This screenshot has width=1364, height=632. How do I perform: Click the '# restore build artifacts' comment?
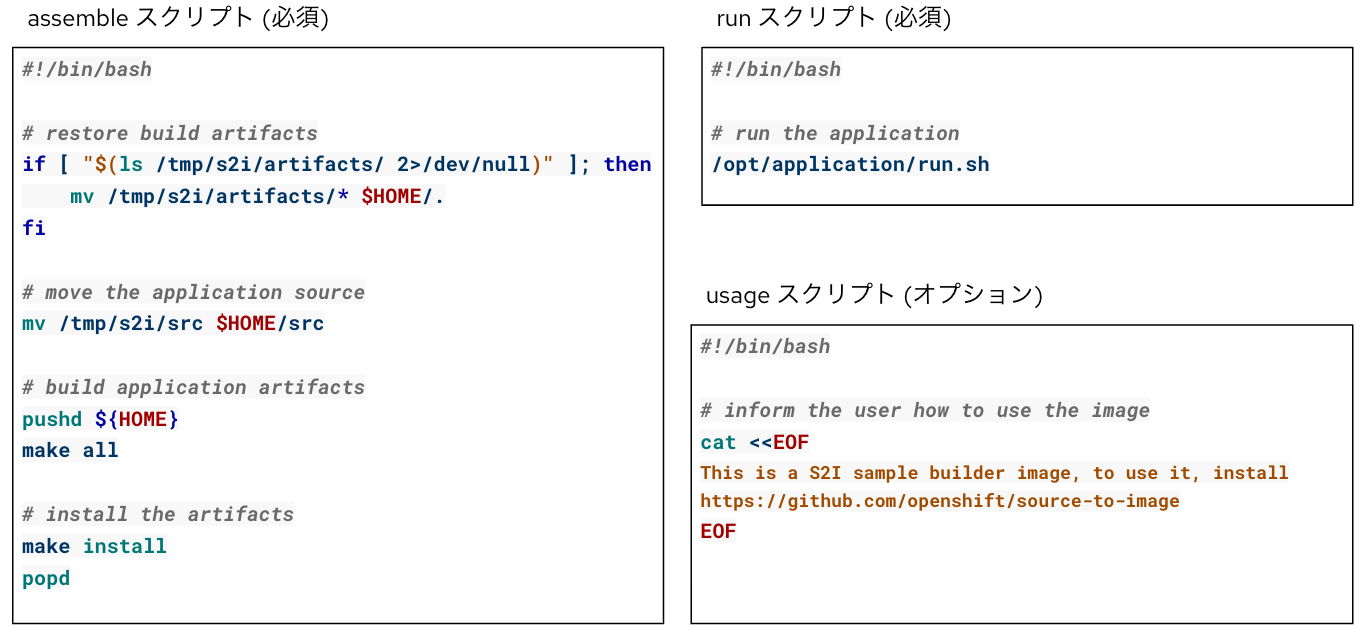coord(170,133)
